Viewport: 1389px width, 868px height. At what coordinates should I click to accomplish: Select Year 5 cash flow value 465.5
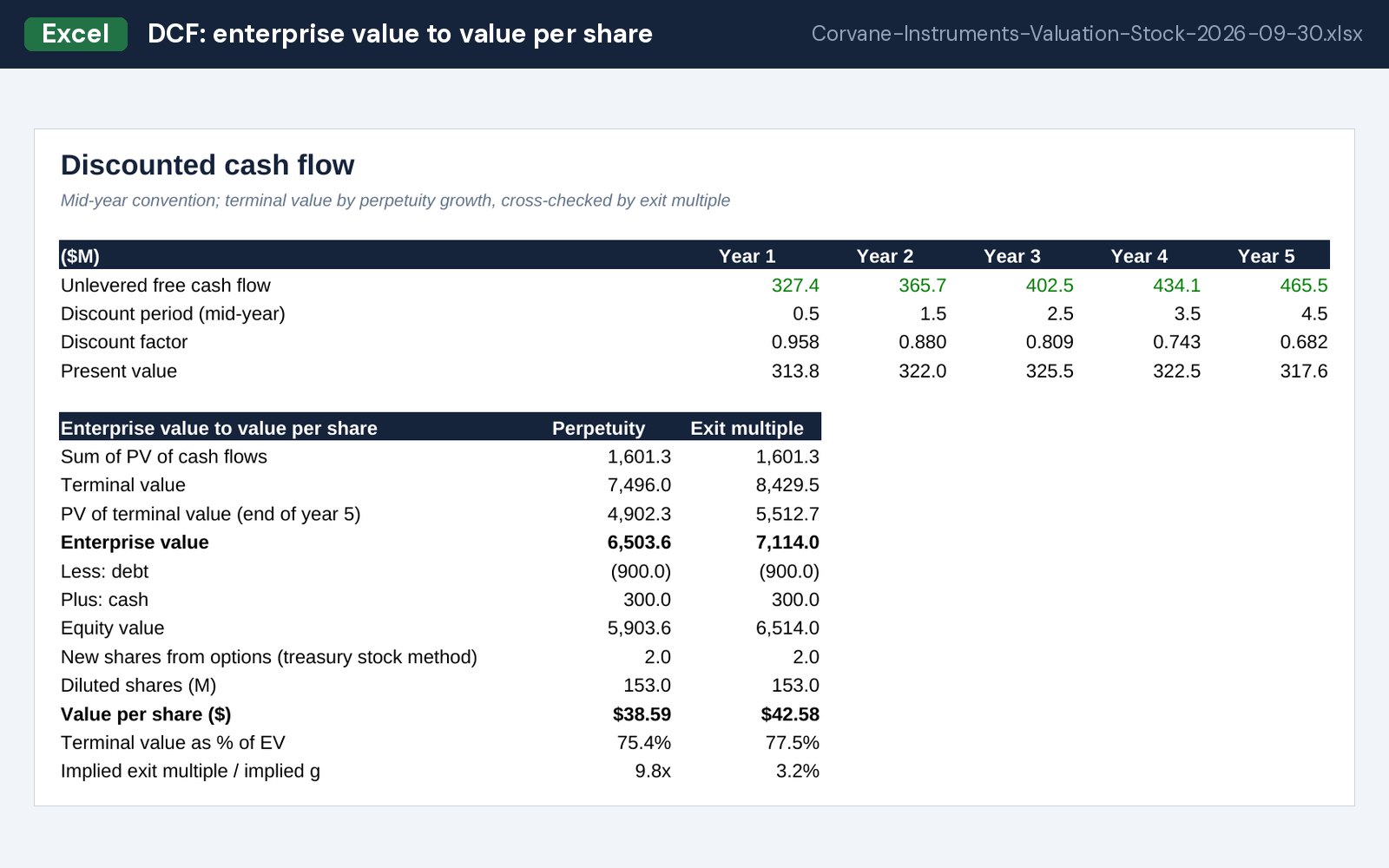pyautogui.click(x=1303, y=286)
